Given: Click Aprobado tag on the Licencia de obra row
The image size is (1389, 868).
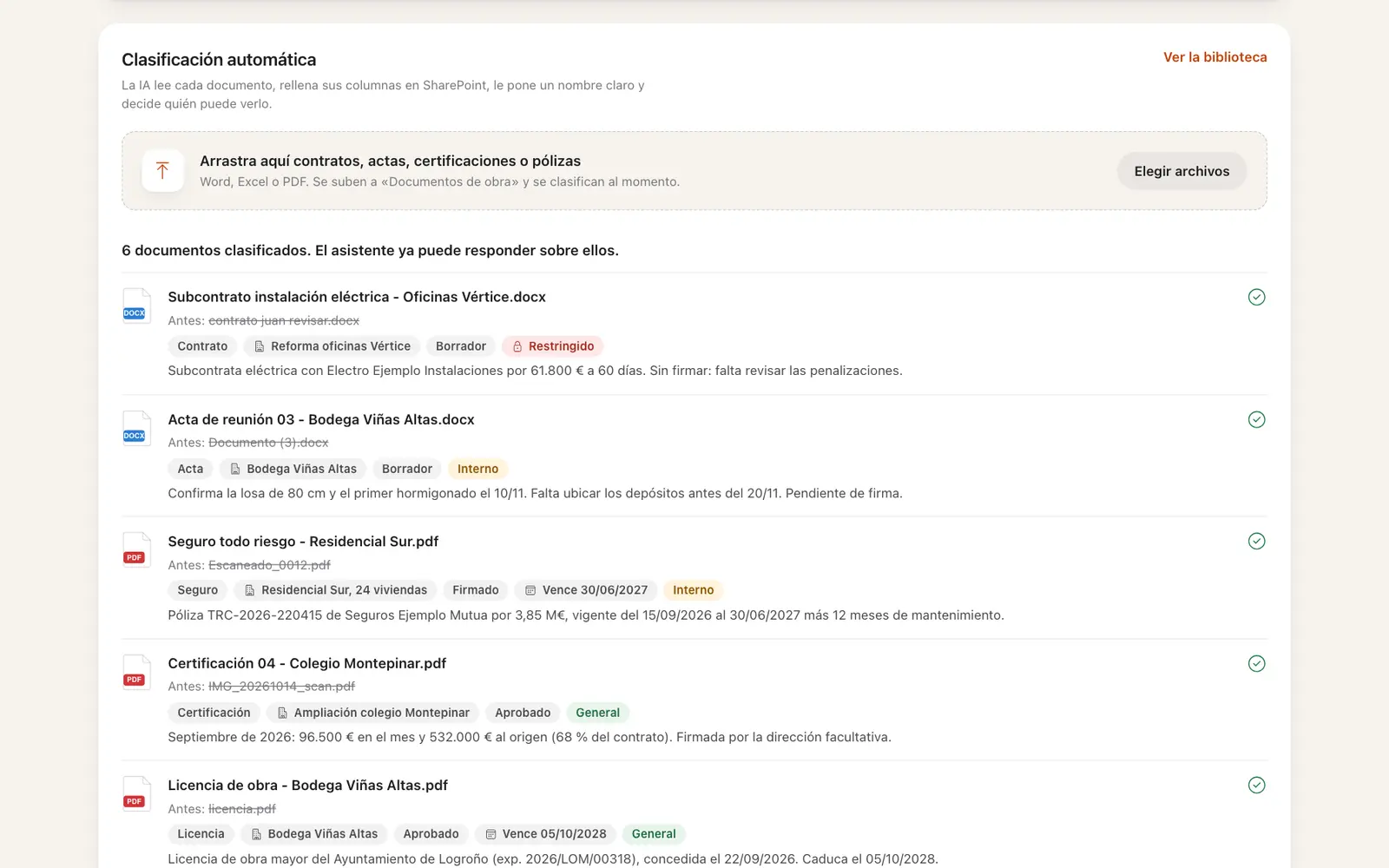Looking at the screenshot, I should point(431,834).
